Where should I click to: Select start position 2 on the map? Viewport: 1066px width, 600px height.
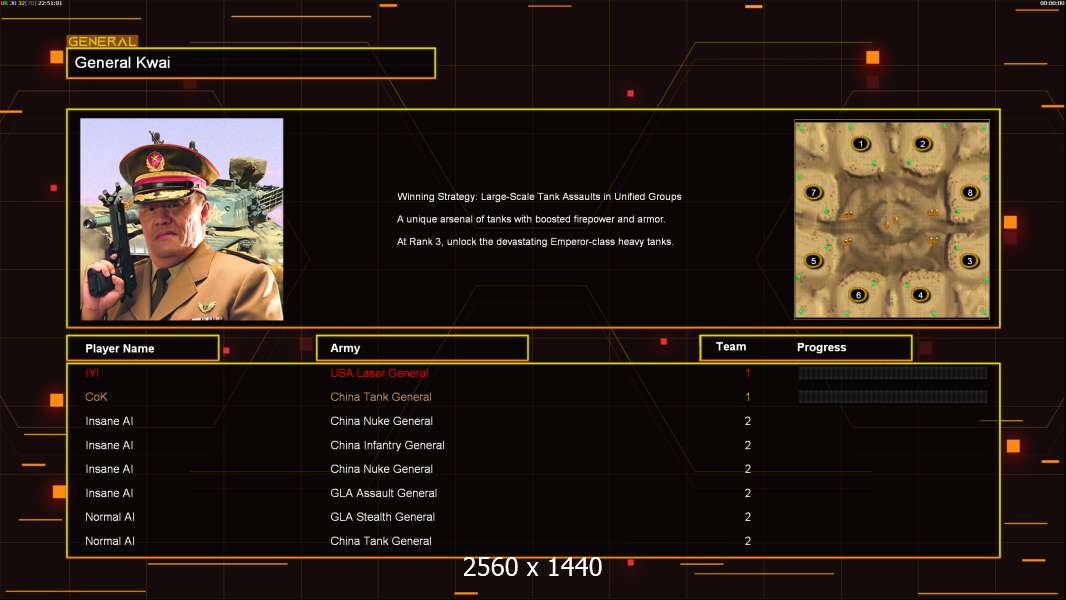pos(922,144)
